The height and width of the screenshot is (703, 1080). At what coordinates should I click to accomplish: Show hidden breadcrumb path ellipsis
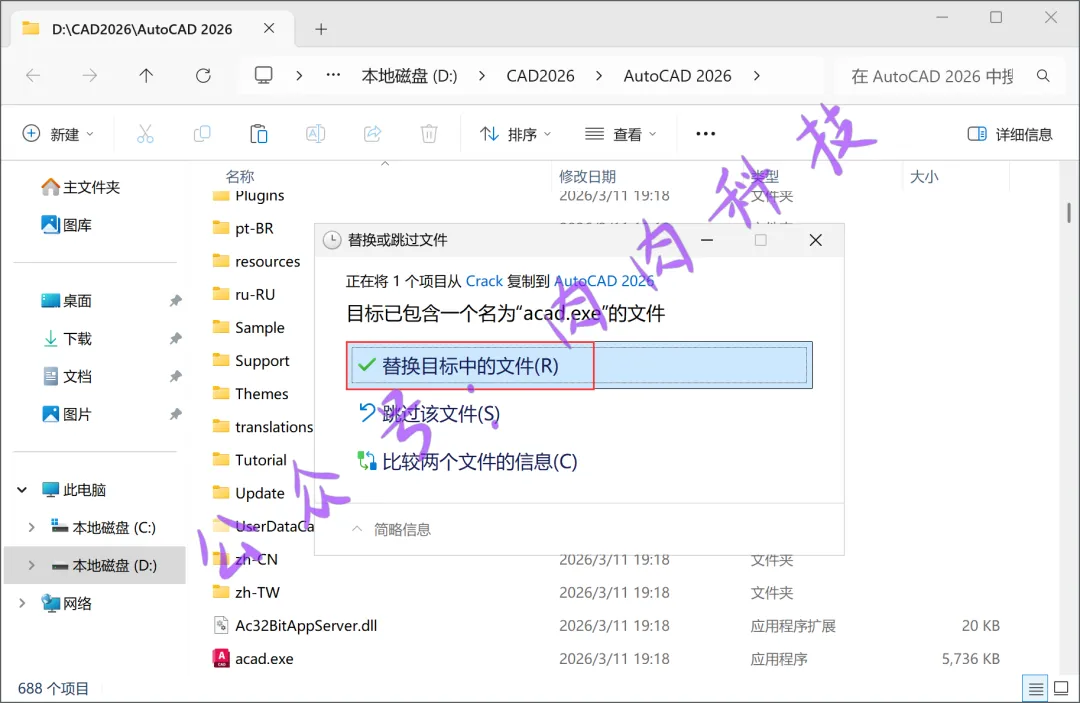coord(333,74)
